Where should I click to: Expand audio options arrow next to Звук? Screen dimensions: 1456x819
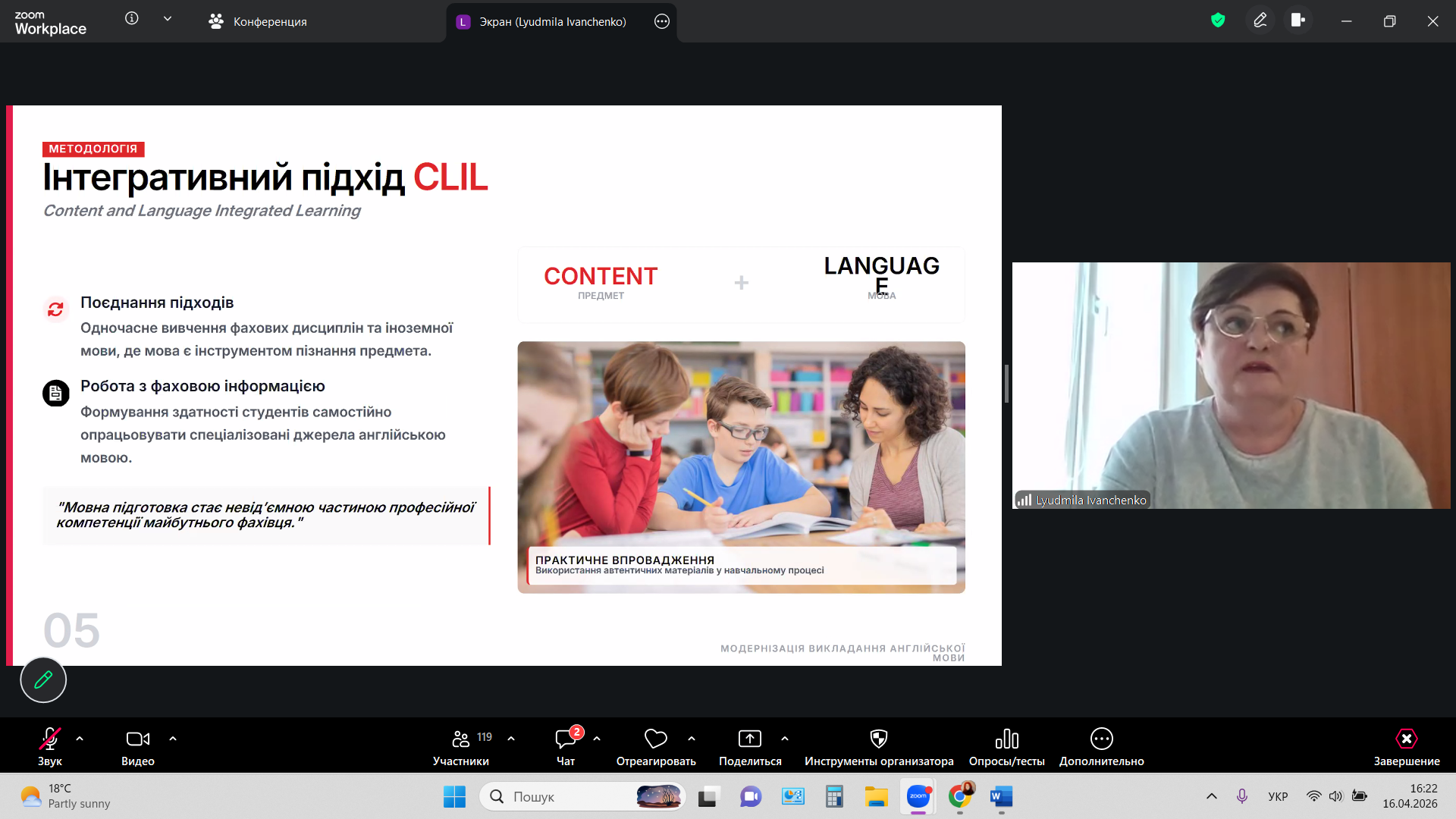tap(80, 739)
